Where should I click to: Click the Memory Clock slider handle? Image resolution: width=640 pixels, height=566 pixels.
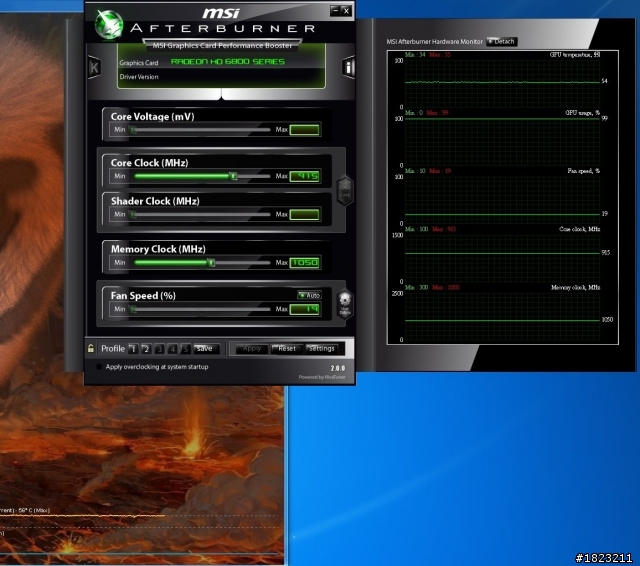[x=211, y=263]
